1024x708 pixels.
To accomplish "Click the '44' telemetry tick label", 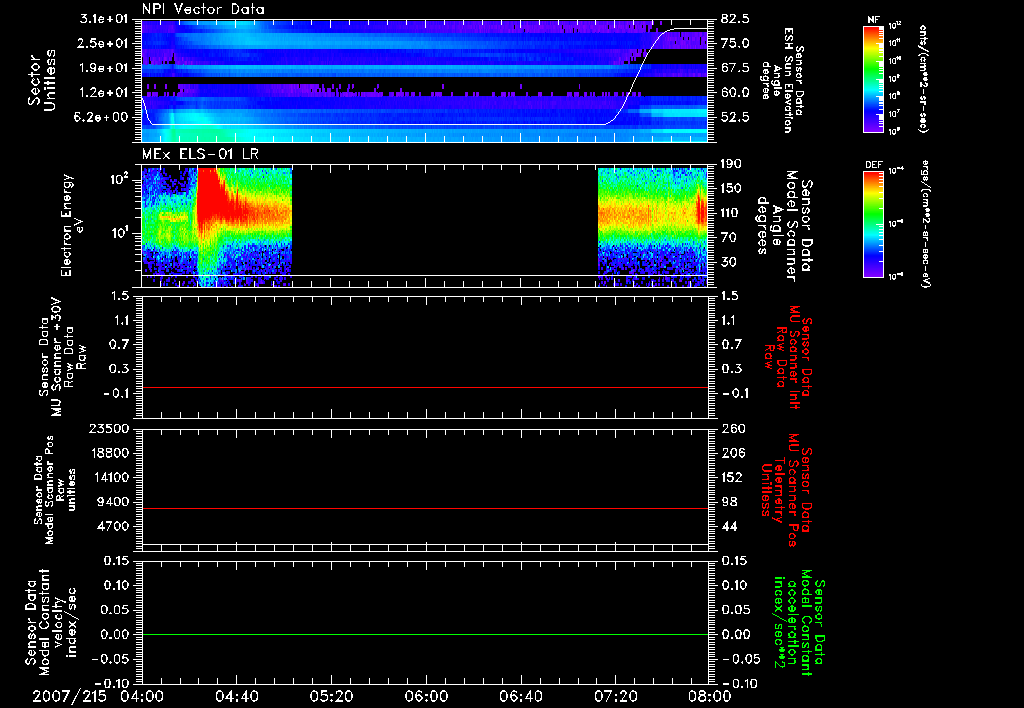I will (x=729, y=526).
